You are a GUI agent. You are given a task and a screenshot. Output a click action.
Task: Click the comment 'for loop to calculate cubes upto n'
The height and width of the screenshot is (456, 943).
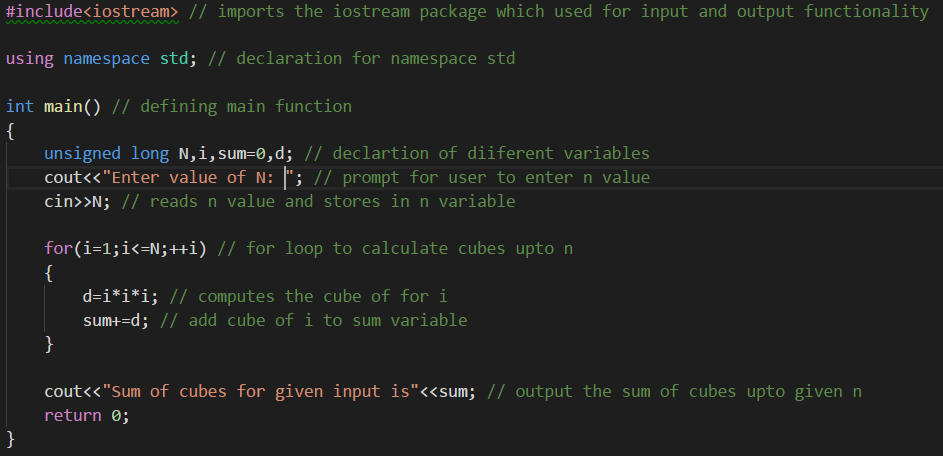pyautogui.click(x=395, y=248)
